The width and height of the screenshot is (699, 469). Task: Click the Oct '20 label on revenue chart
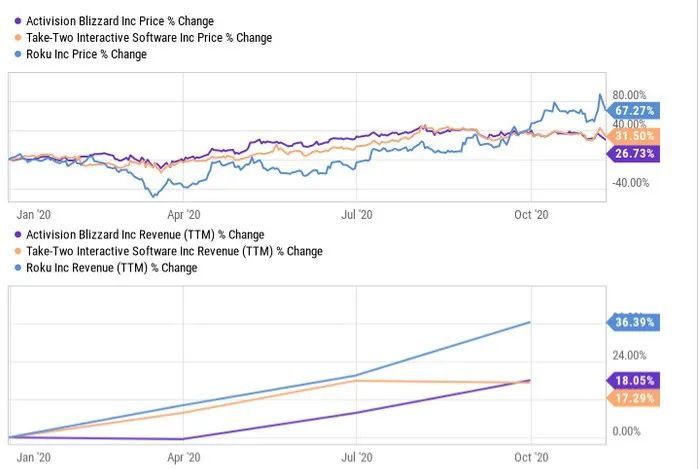coord(530,456)
